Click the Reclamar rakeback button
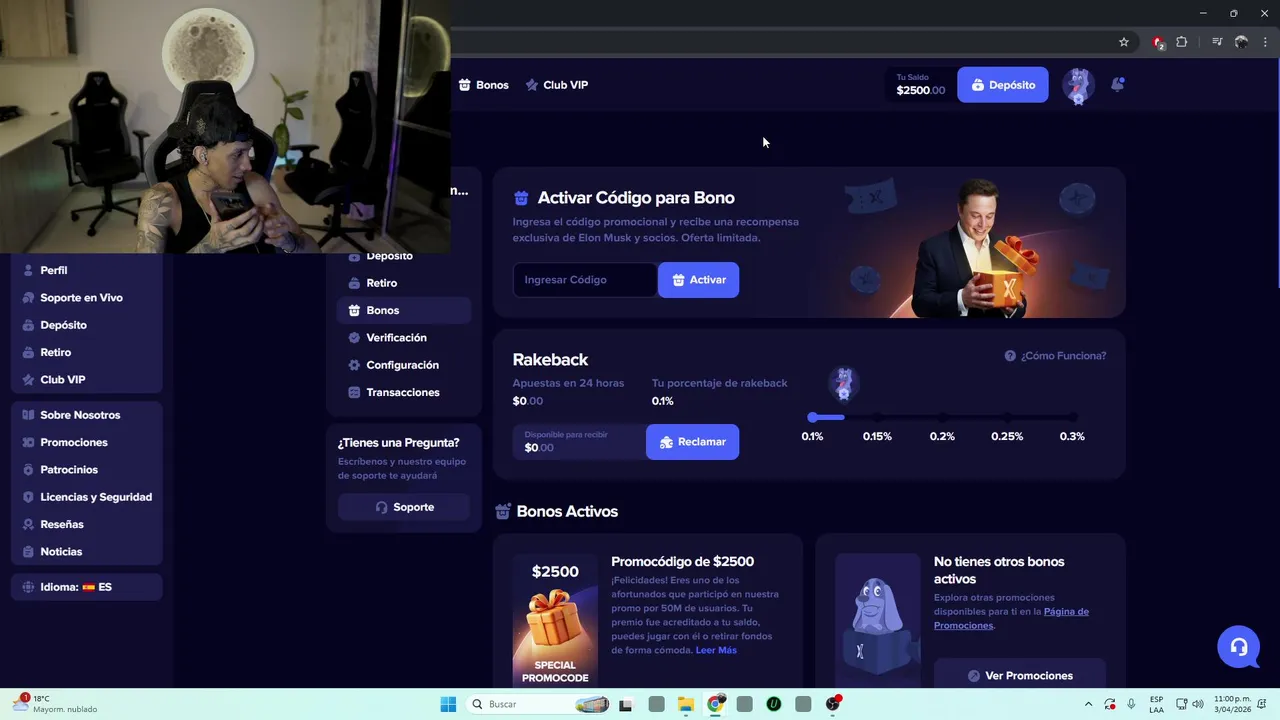The width and height of the screenshot is (1280, 720). [x=692, y=442]
